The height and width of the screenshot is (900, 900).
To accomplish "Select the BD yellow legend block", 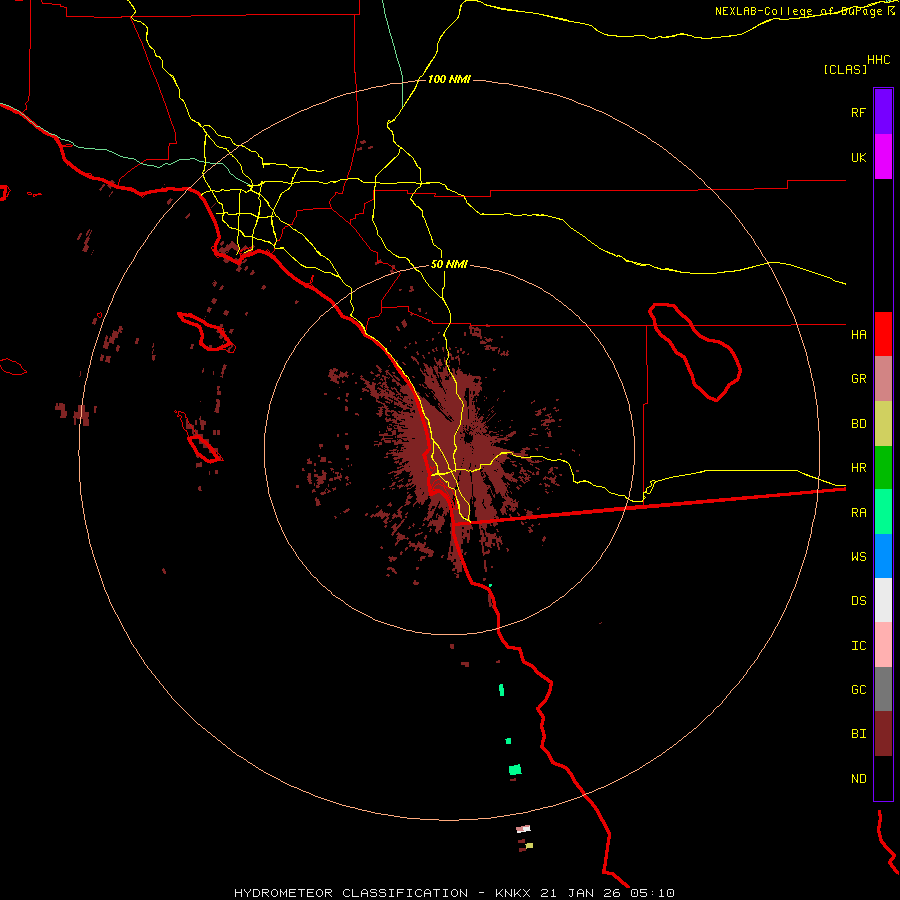I will [883, 424].
